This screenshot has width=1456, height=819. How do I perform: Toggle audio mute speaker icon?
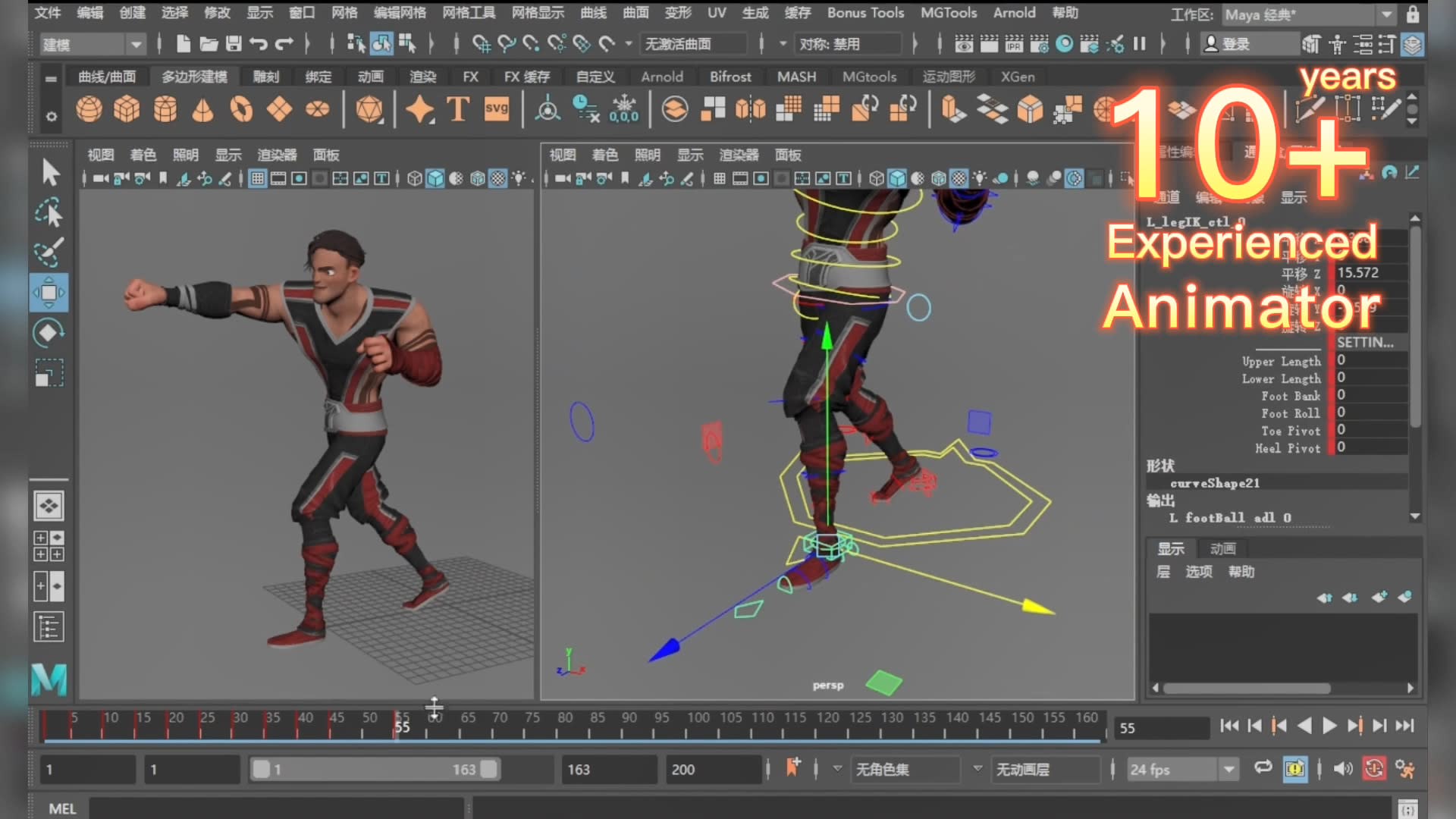click(x=1342, y=769)
